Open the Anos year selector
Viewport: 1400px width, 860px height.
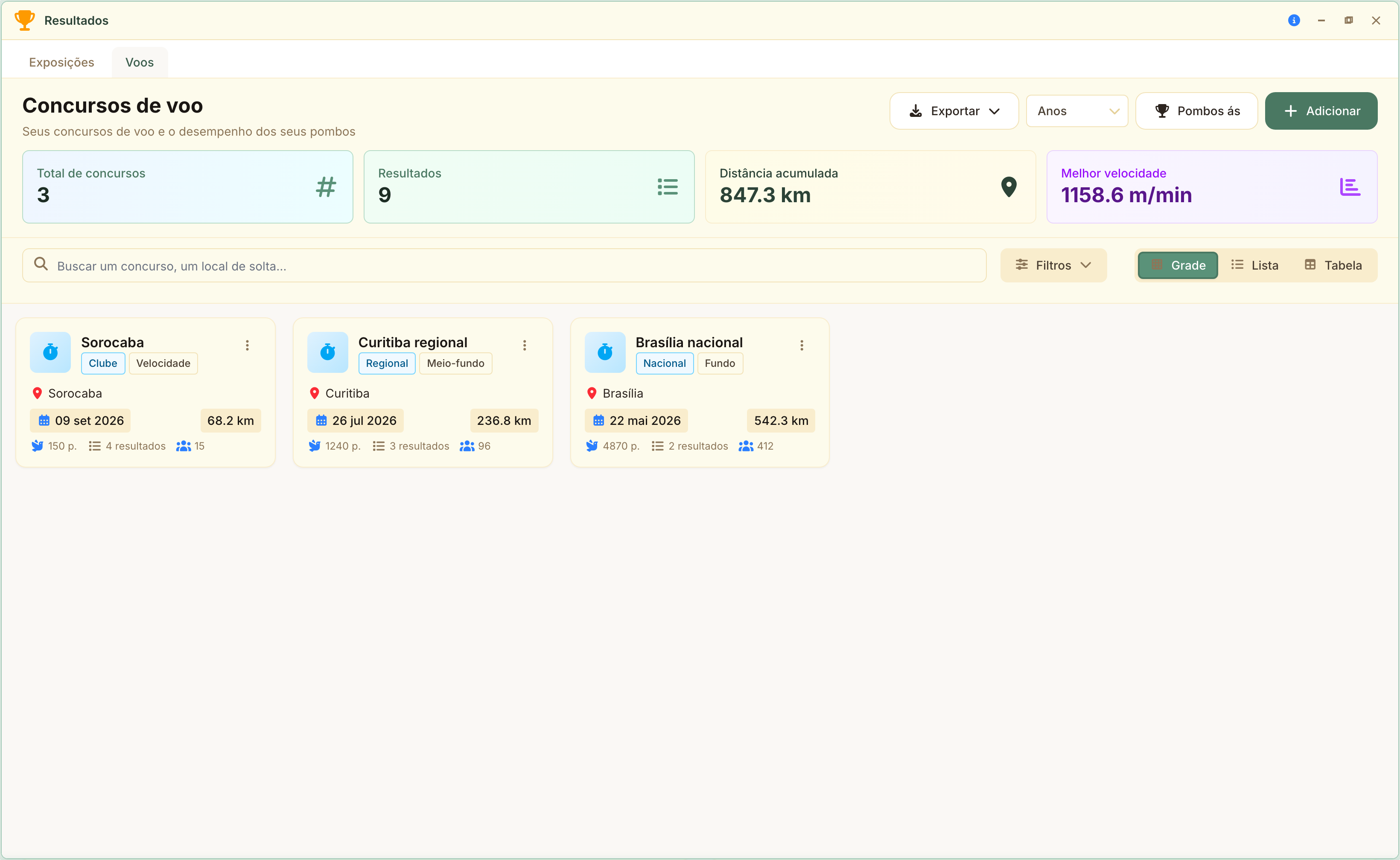coord(1077,111)
